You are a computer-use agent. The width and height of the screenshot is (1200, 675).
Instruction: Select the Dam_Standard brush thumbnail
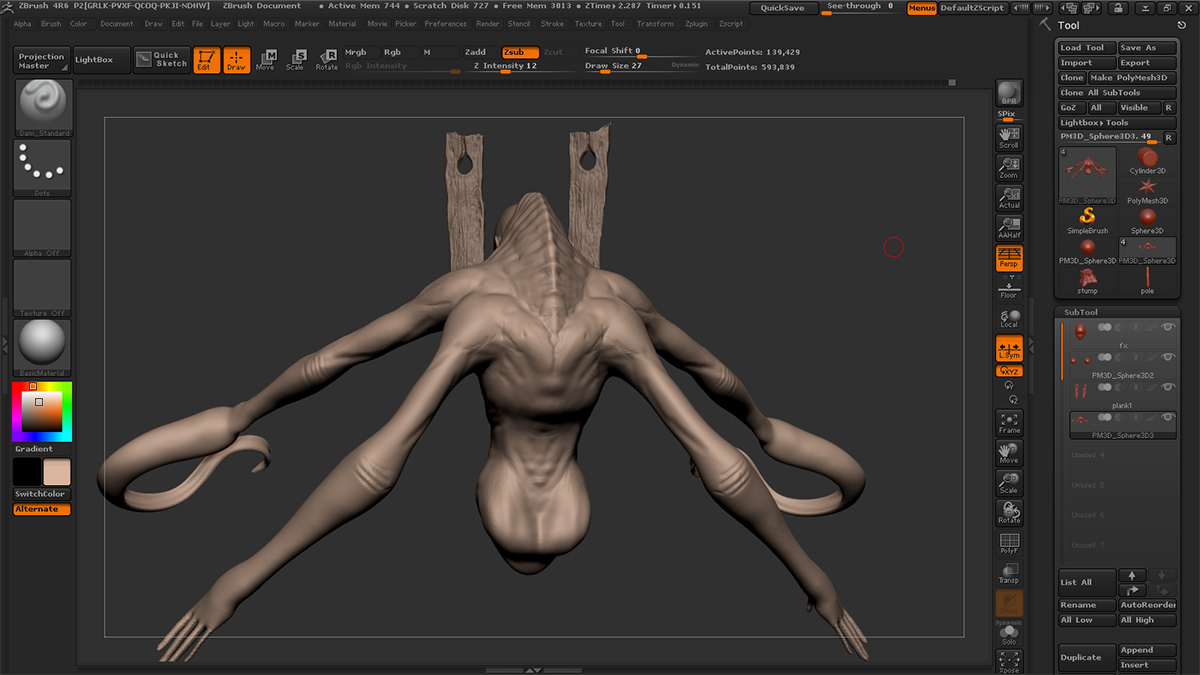coord(42,107)
